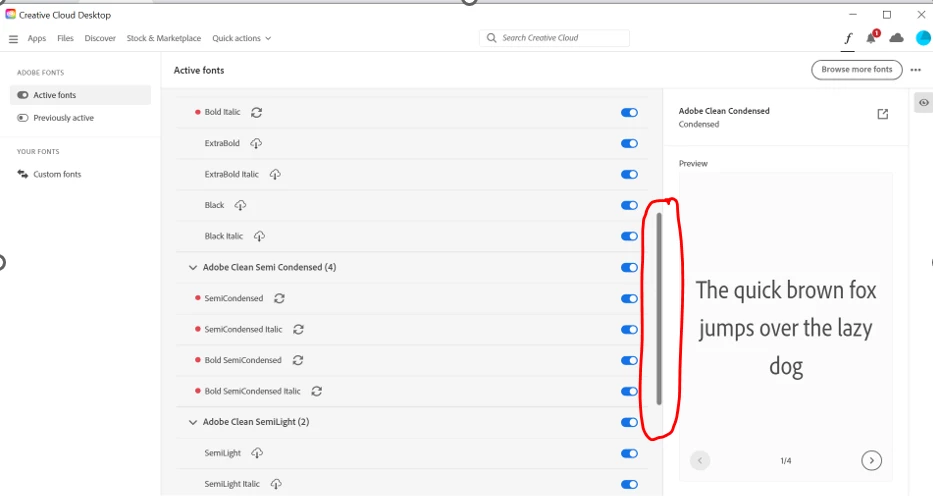Click the search magnifier icon
933x496 pixels.
pyautogui.click(x=491, y=38)
